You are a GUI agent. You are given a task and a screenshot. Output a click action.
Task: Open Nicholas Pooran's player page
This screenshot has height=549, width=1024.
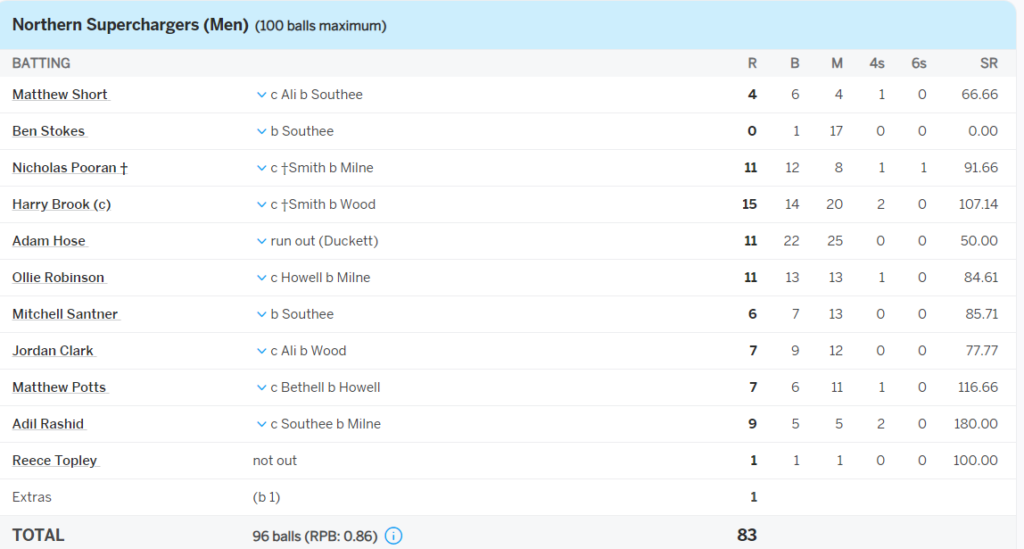pyautogui.click(x=69, y=168)
